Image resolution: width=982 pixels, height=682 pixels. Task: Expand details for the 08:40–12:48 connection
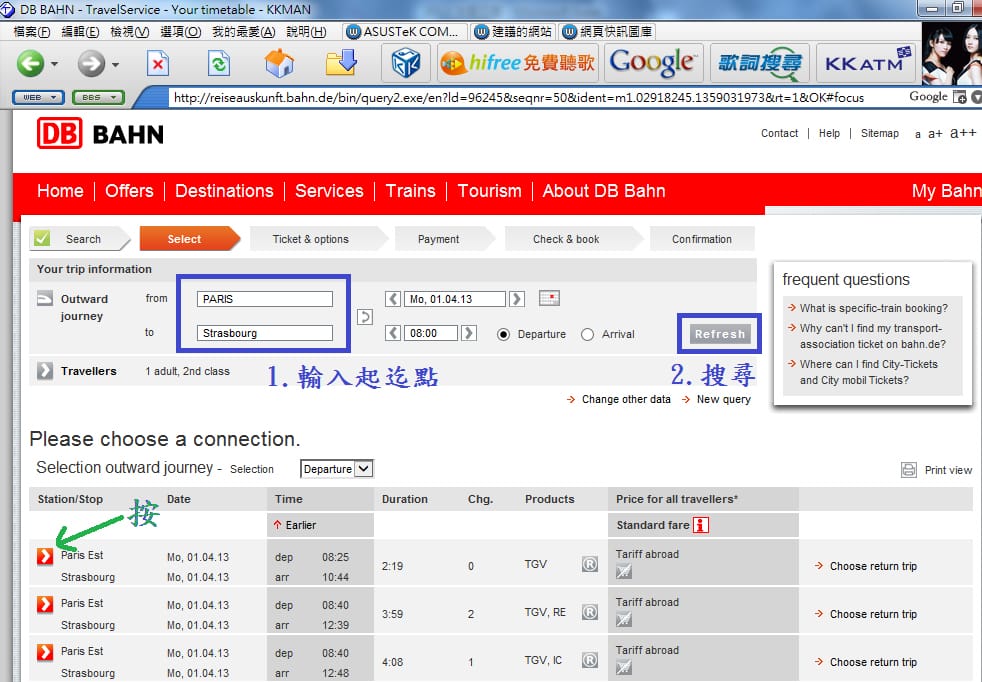[44, 652]
